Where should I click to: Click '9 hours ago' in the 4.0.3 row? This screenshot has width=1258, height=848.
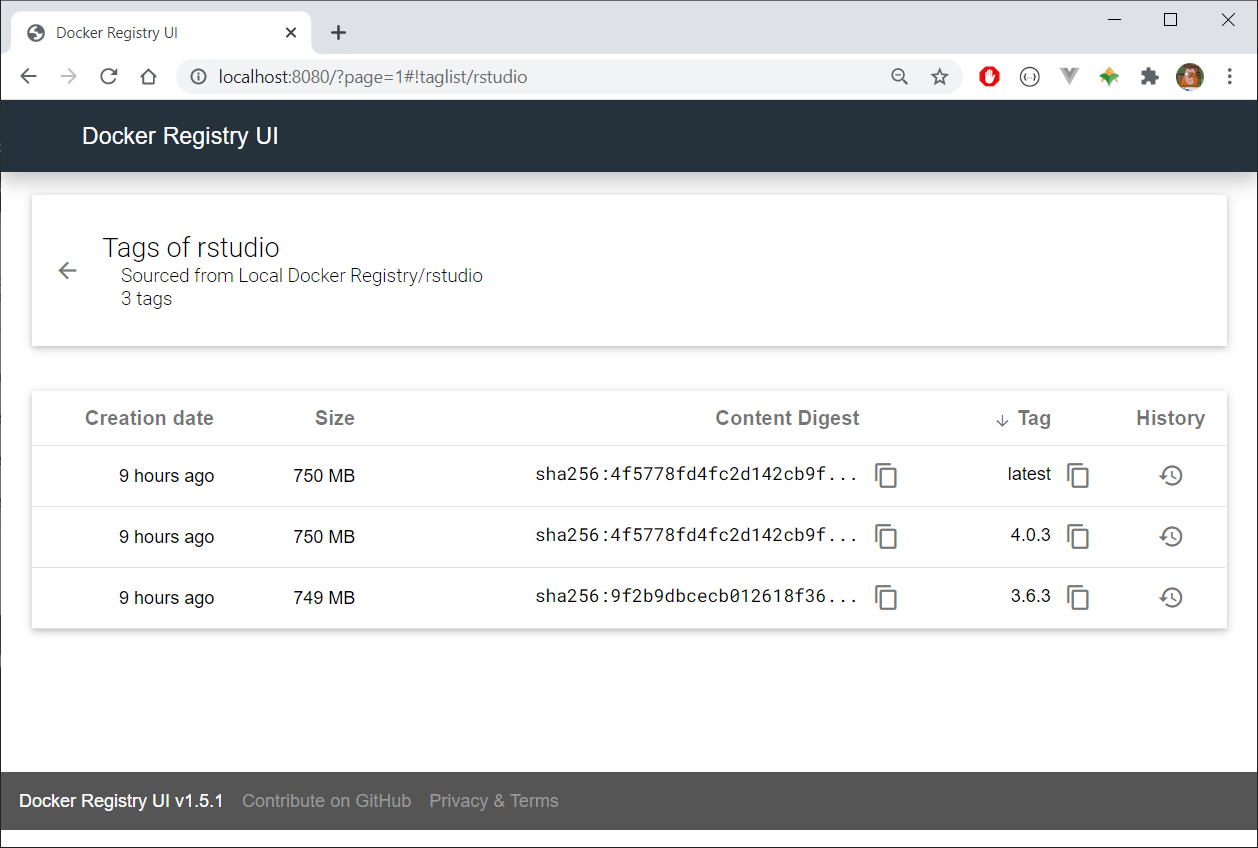pyautogui.click(x=166, y=537)
